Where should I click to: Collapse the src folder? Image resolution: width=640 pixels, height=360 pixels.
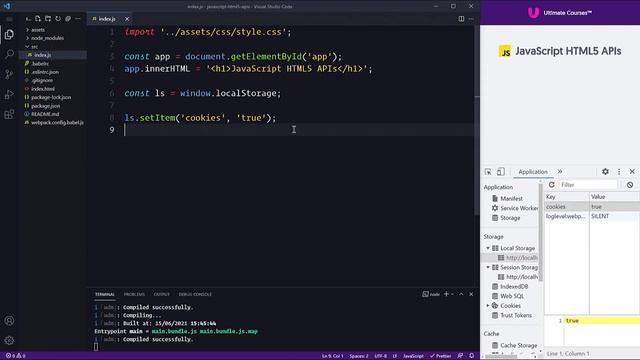click(34, 47)
